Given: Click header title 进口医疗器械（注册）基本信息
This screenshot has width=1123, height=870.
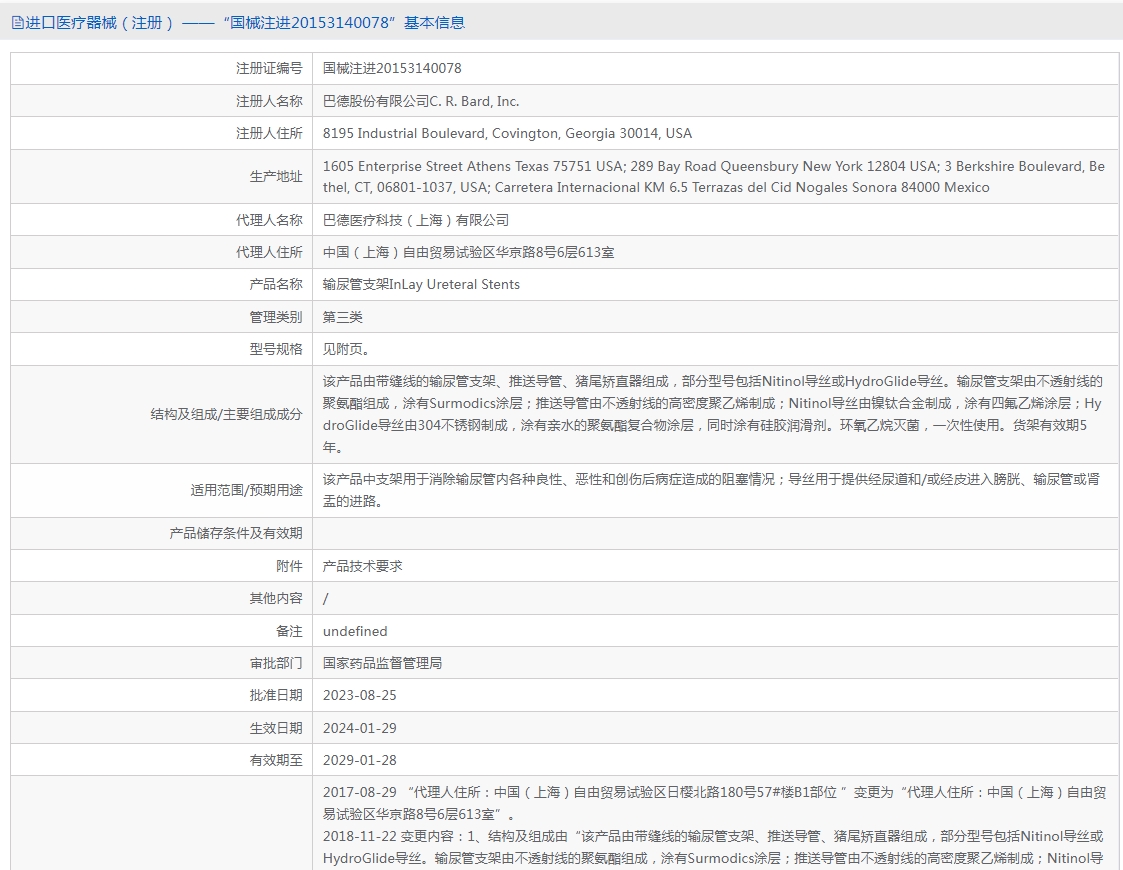Looking at the screenshot, I should coord(245,23).
